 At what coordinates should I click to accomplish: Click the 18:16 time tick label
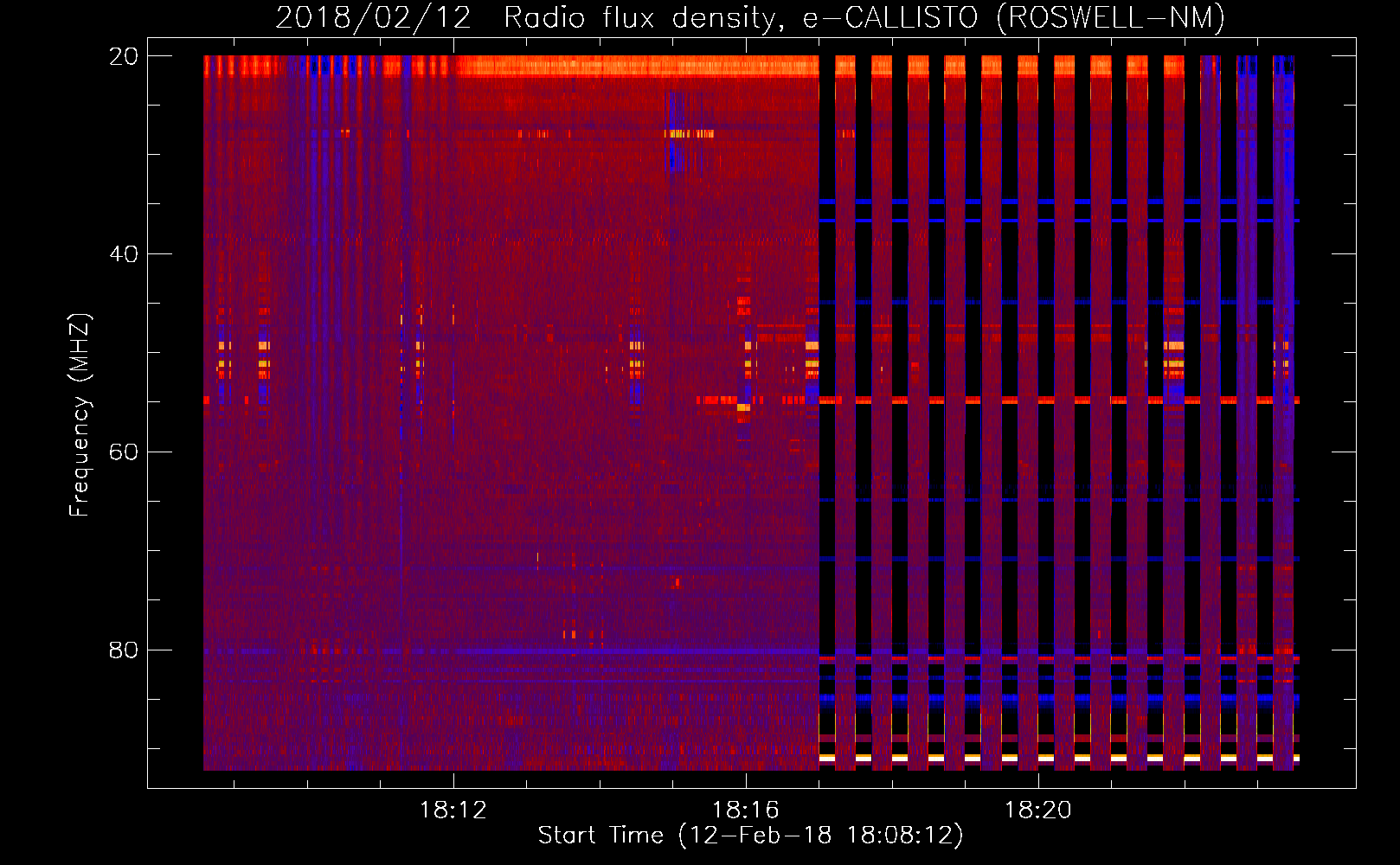click(745, 811)
